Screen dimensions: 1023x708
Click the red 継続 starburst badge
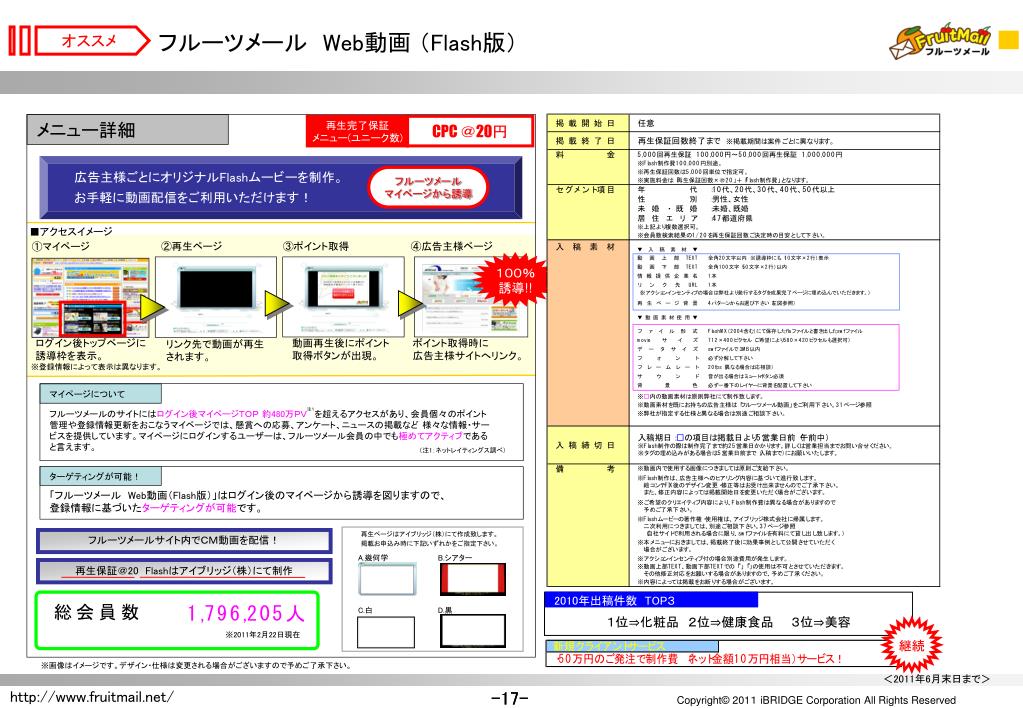(911, 645)
